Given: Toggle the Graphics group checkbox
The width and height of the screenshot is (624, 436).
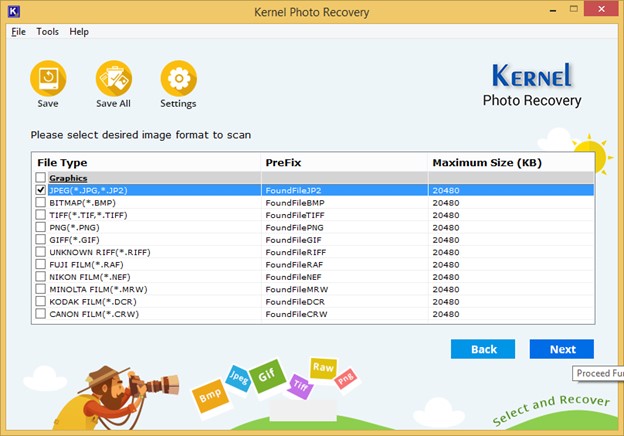Looking at the screenshot, I should (41, 177).
